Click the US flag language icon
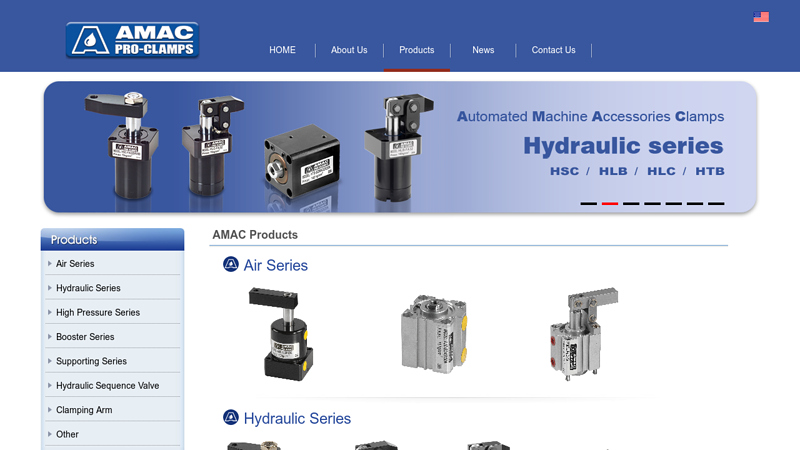The width and height of the screenshot is (800, 450). 761,17
